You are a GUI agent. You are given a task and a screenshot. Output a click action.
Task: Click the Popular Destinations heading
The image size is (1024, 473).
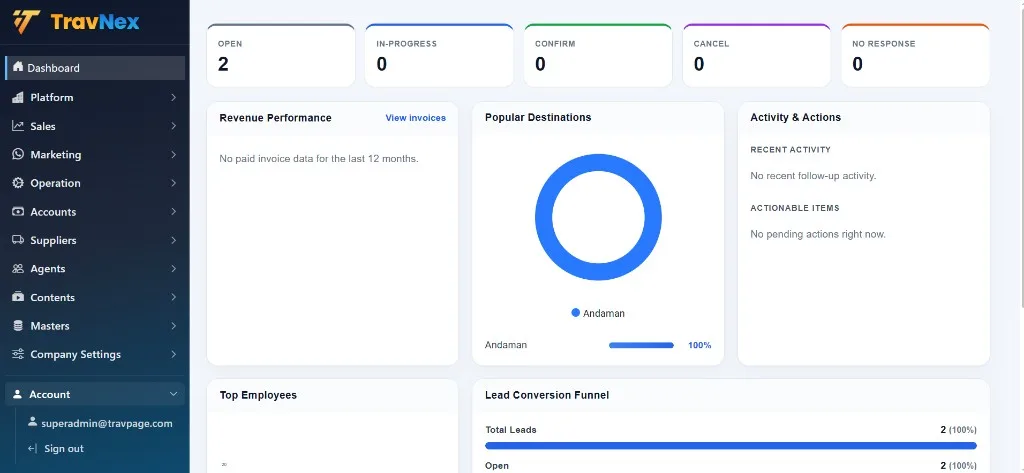click(x=538, y=118)
